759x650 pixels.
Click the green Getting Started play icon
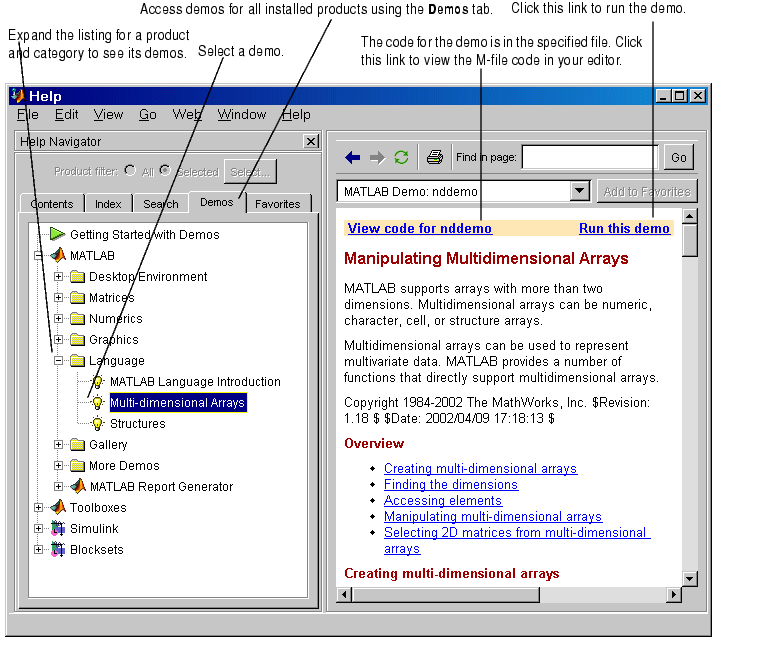click(58, 234)
